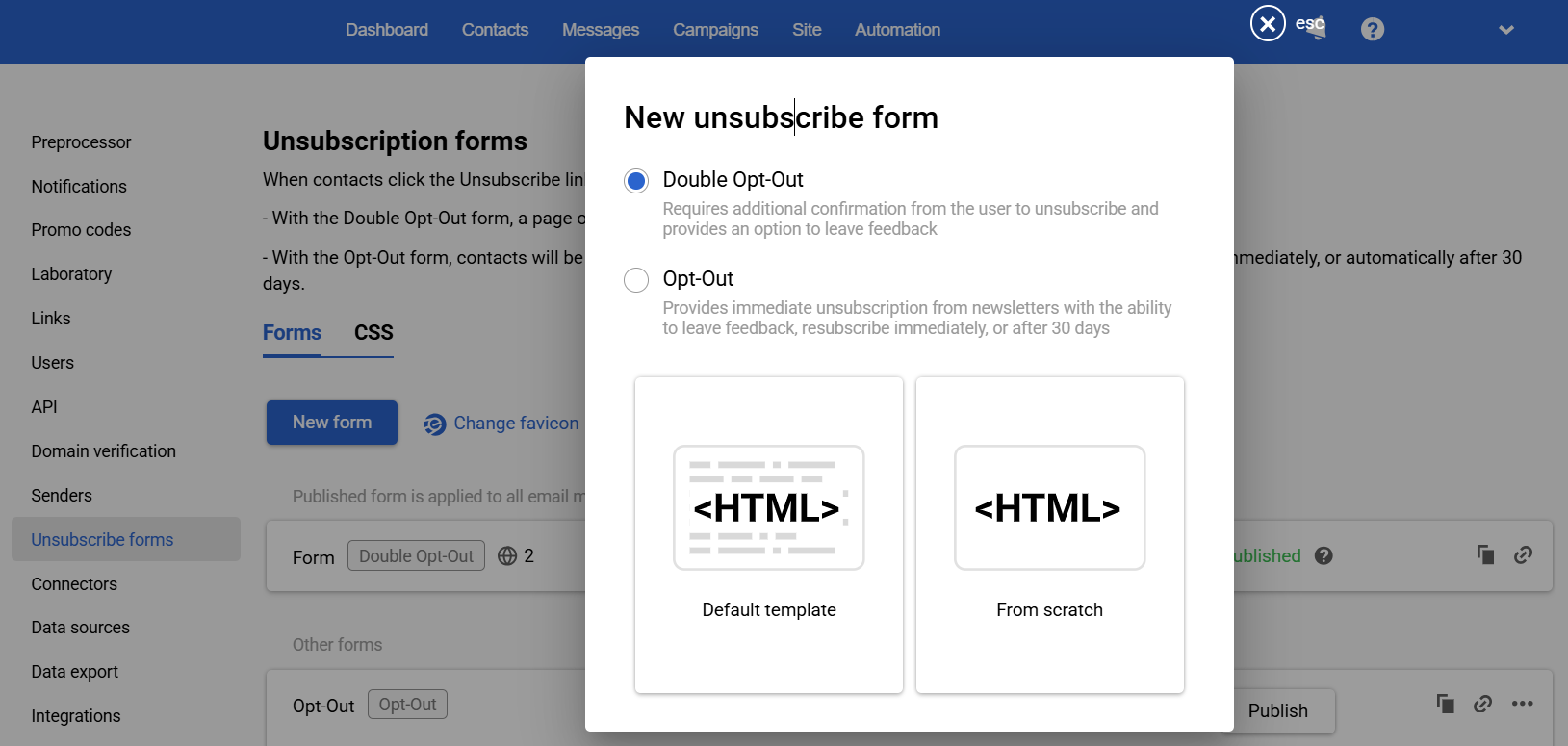The width and height of the screenshot is (1568, 746).
Task: Click the Double Opt-Out tag on Form row
Action: [416, 556]
